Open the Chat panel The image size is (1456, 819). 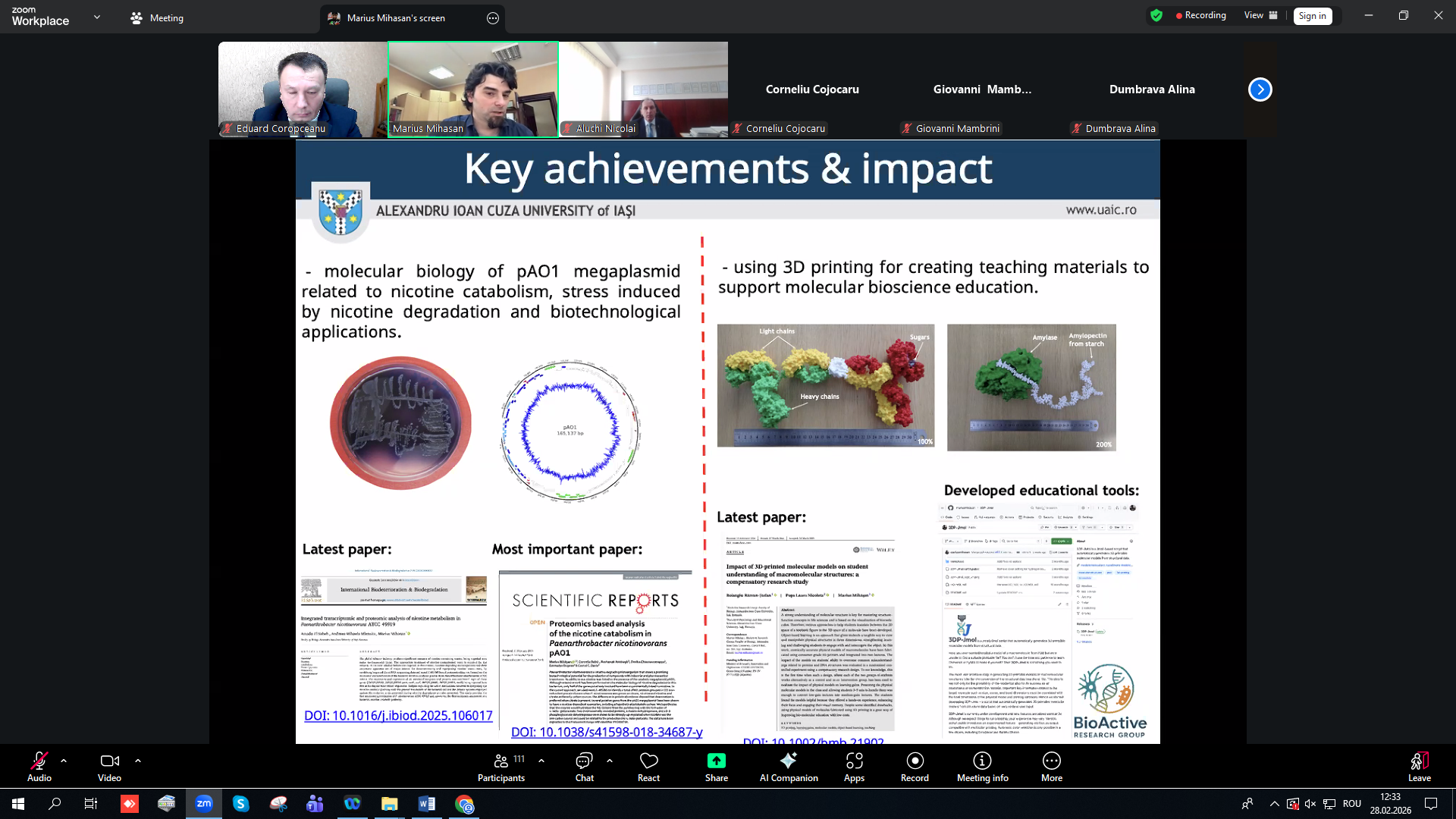584,761
